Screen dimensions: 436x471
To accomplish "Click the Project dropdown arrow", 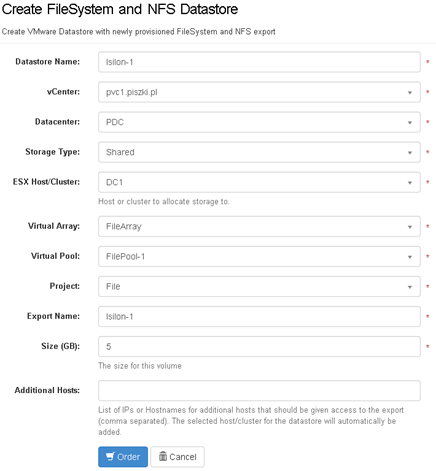I will click(410, 287).
